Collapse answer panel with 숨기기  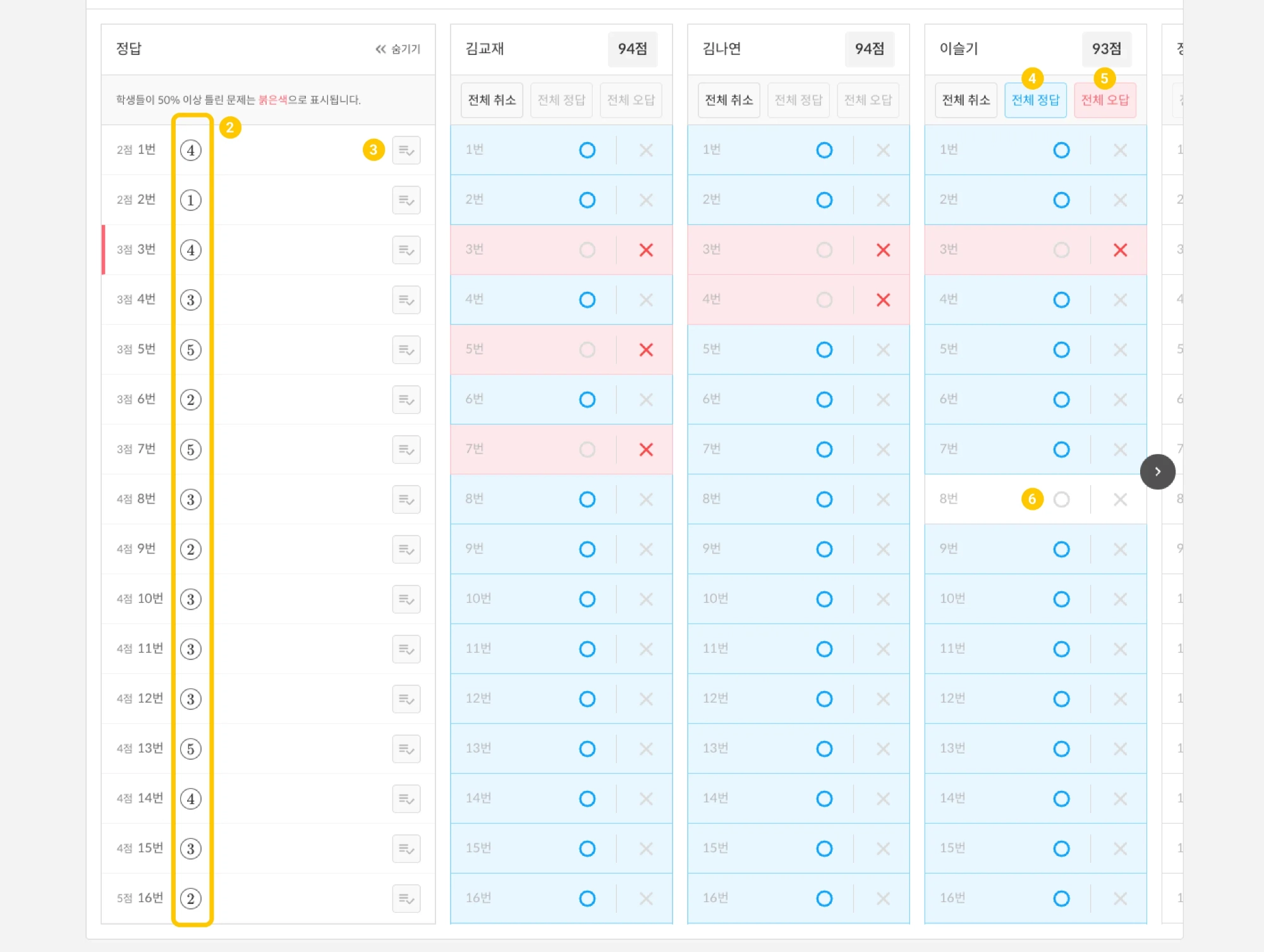(398, 49)
